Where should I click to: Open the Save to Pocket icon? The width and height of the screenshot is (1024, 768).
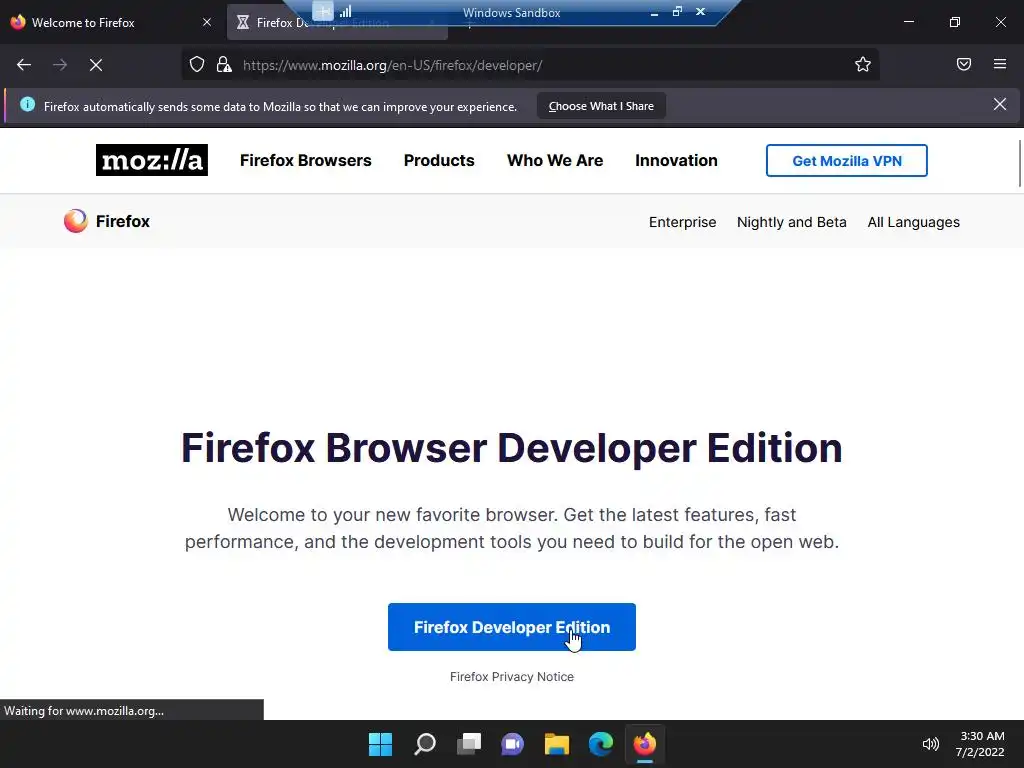point(963,64)
